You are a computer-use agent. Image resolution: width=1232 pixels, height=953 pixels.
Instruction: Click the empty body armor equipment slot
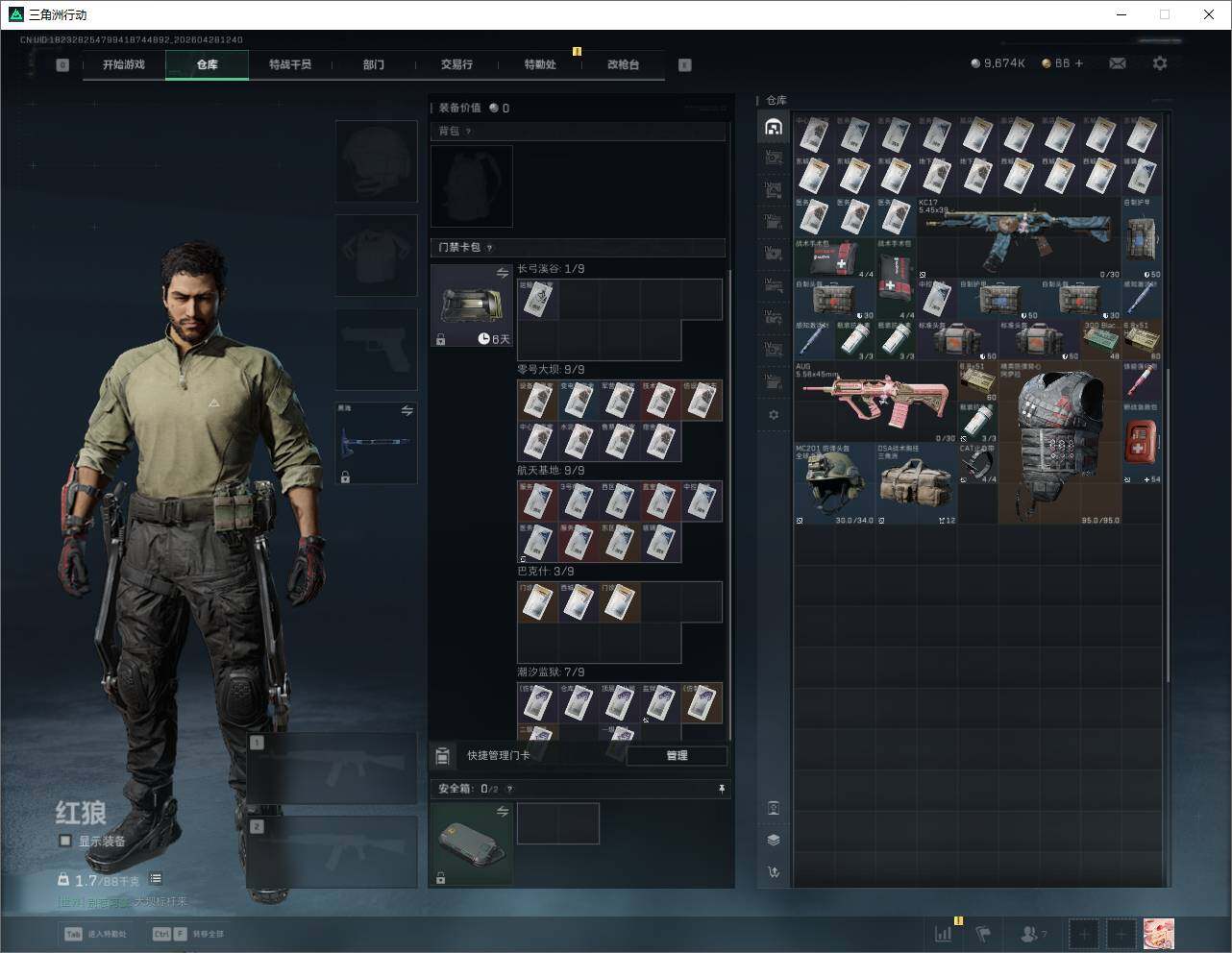(x=376, y=256)
